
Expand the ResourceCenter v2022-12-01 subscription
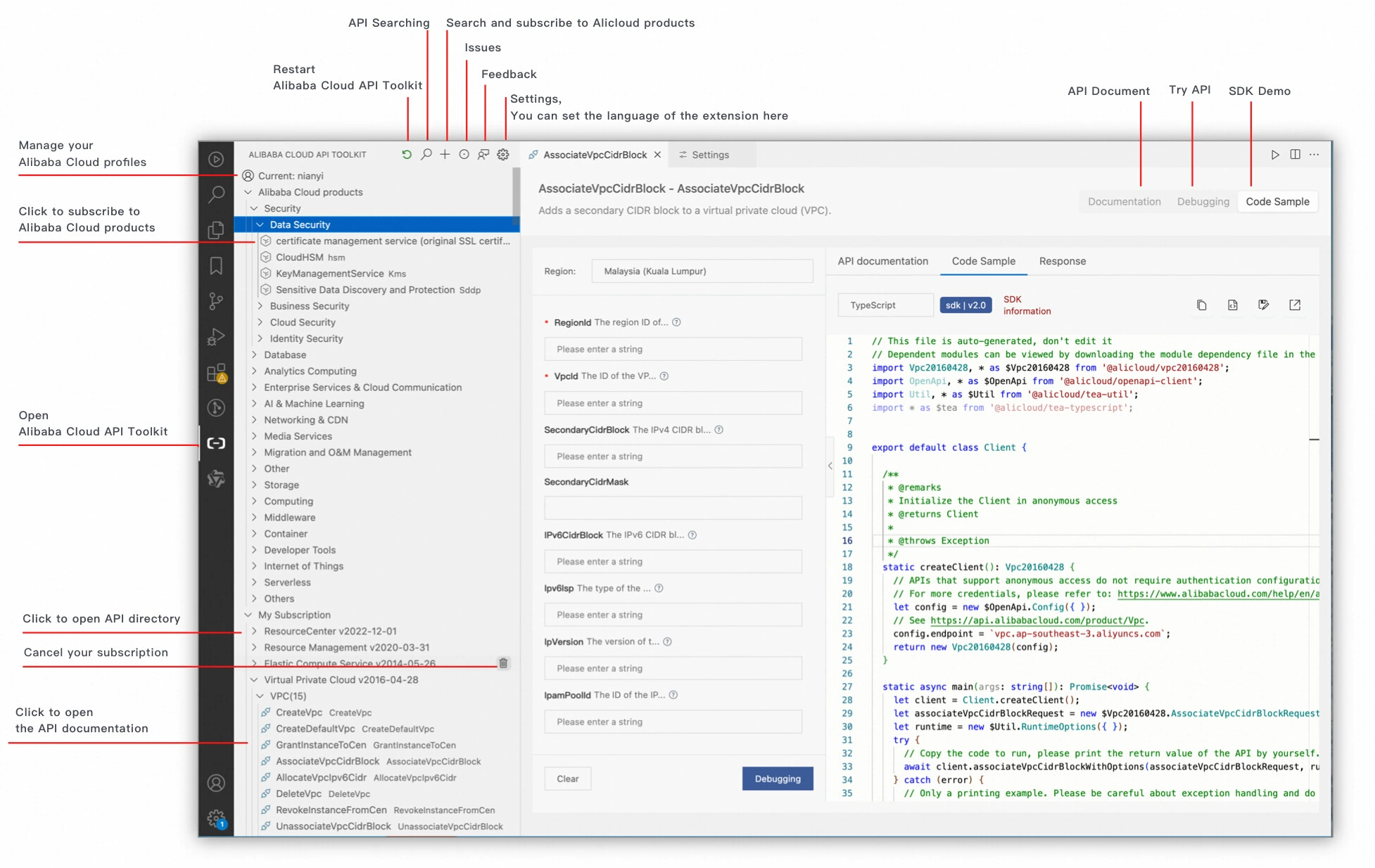tap(254, 632)
